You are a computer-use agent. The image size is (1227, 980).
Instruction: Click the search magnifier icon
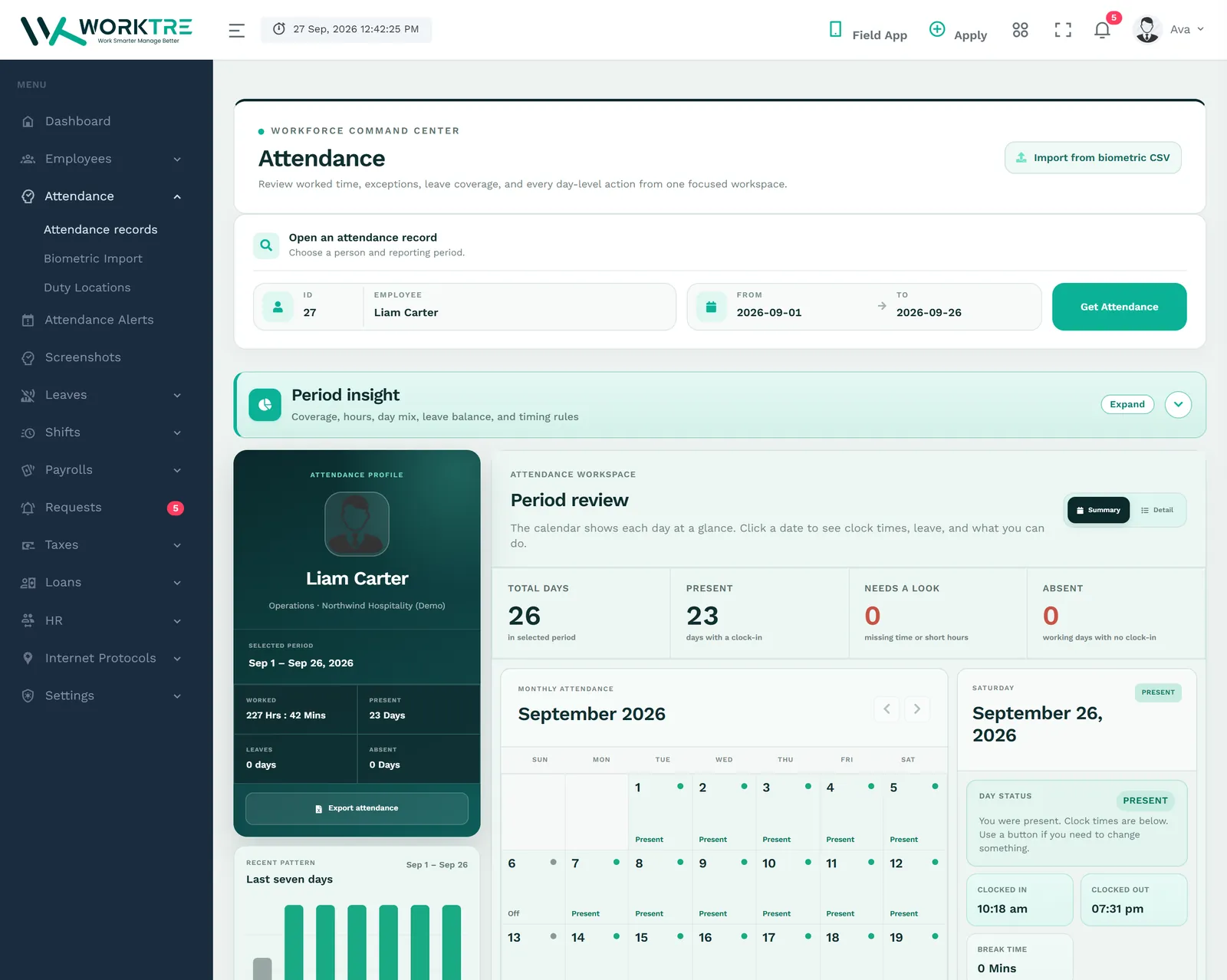(x=266, y=245)
